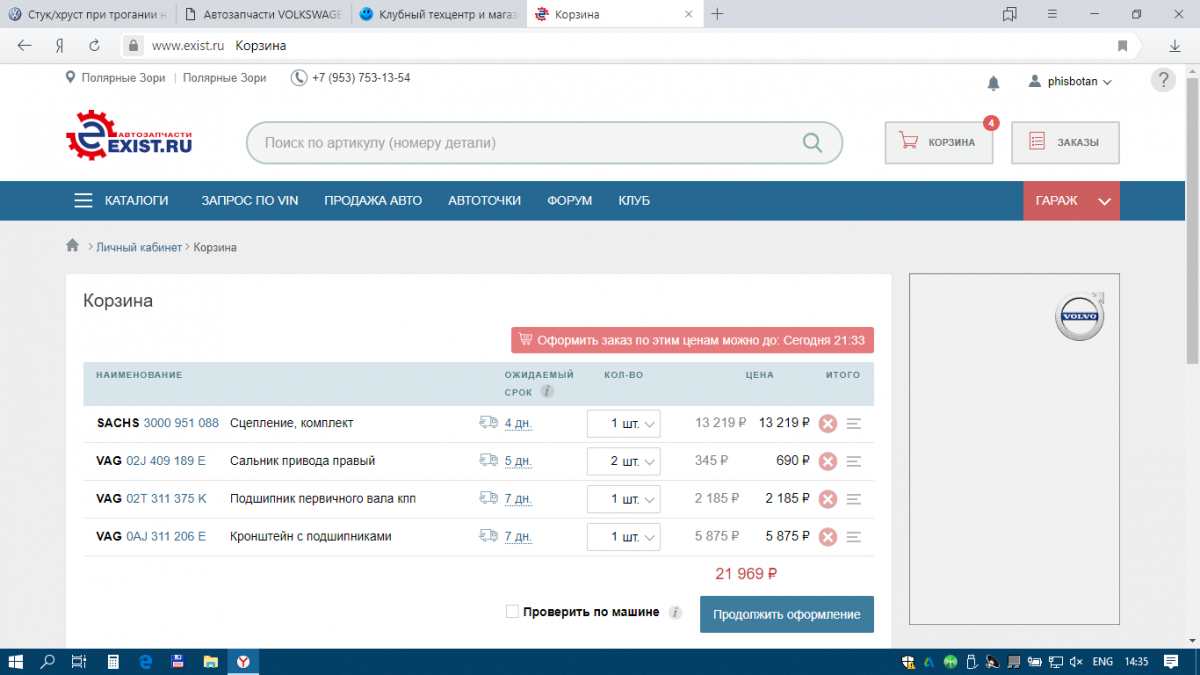Click Продолжить оформление button
1200x675 pixels.
tap(787, 614)
